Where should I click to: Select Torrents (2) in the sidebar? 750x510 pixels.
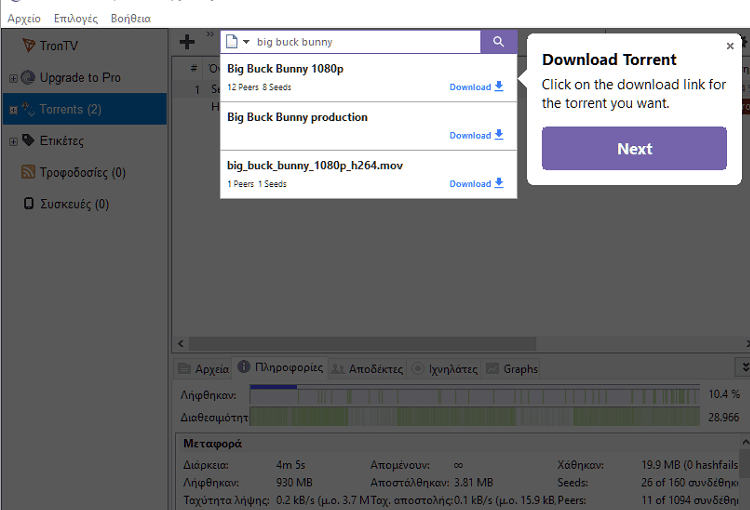pyautogui.click(x=85, y=109)
